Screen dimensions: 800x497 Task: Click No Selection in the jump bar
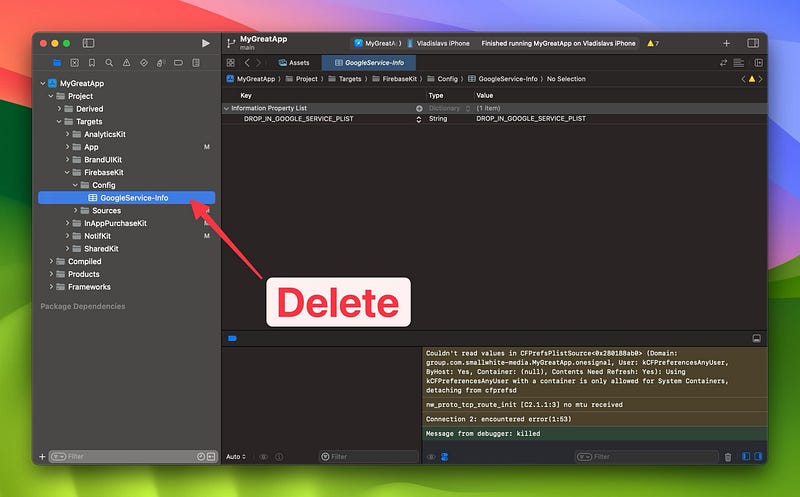566,79
